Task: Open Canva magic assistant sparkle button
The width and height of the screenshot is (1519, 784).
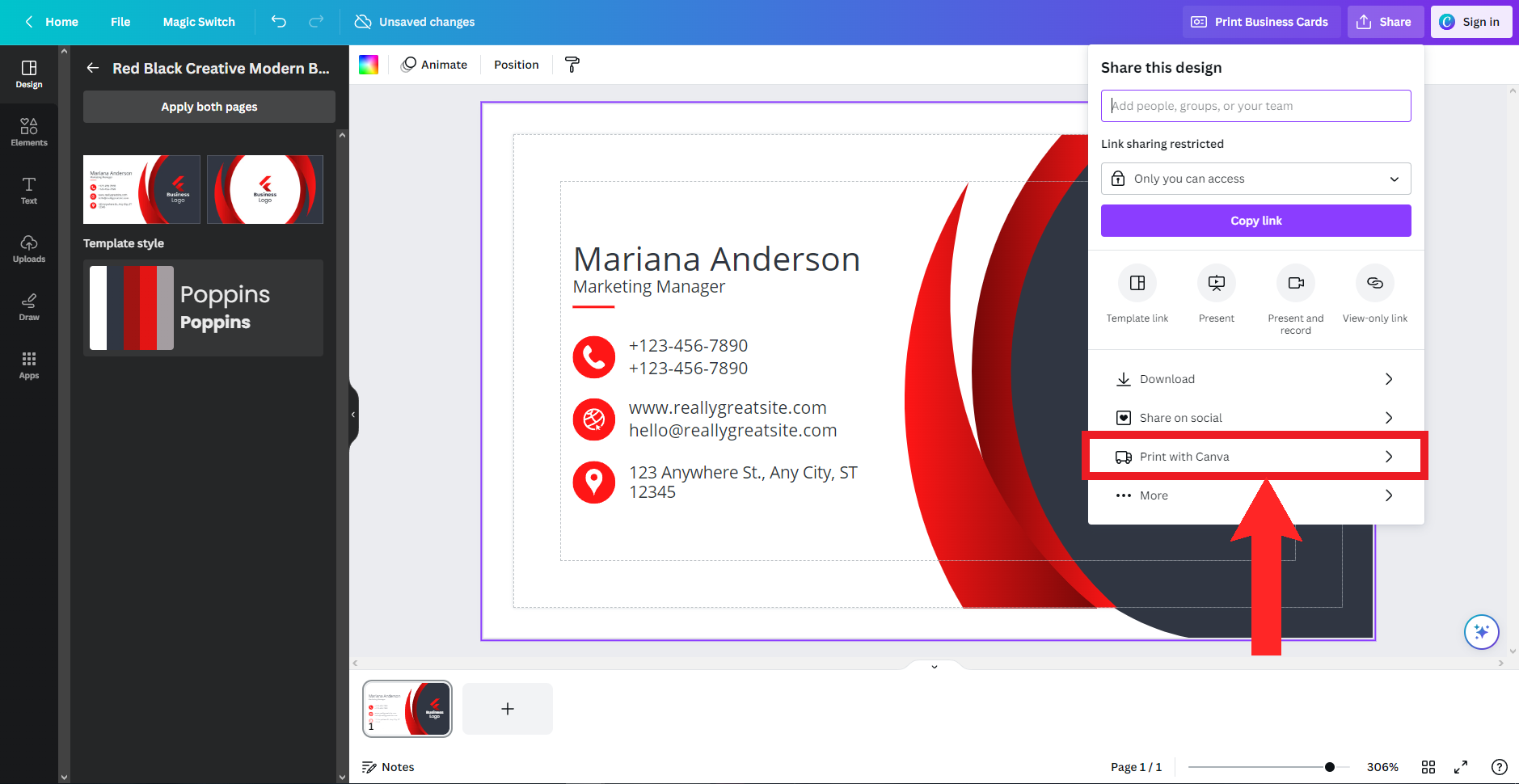Action: (1481, 632)
